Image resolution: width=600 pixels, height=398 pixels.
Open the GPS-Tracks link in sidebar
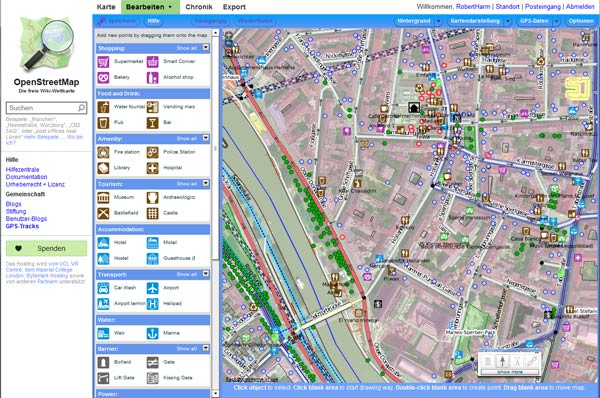tap(22, 226)
